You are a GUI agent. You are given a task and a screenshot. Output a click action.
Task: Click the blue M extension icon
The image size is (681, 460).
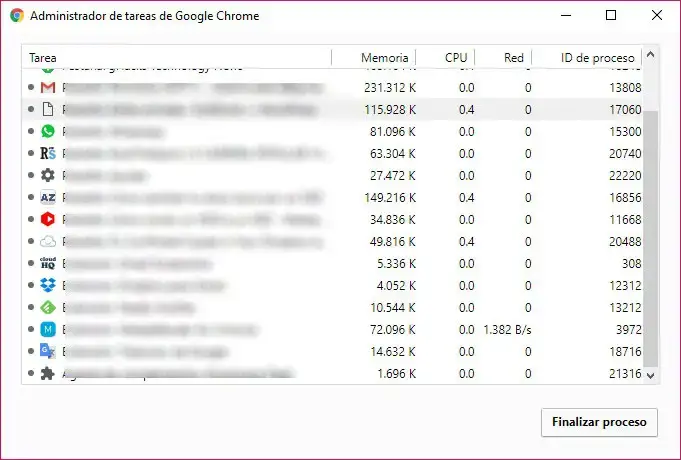click(48, 329)
